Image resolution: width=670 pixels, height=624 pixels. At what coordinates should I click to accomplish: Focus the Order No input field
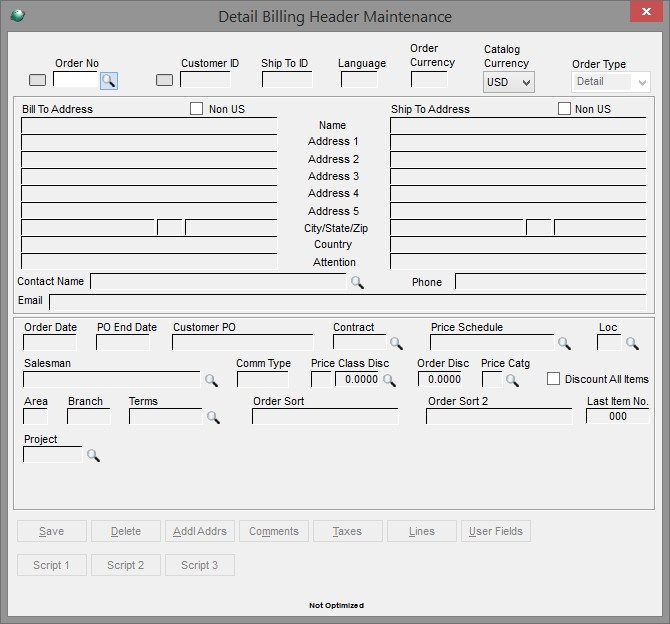click(76, 79)
